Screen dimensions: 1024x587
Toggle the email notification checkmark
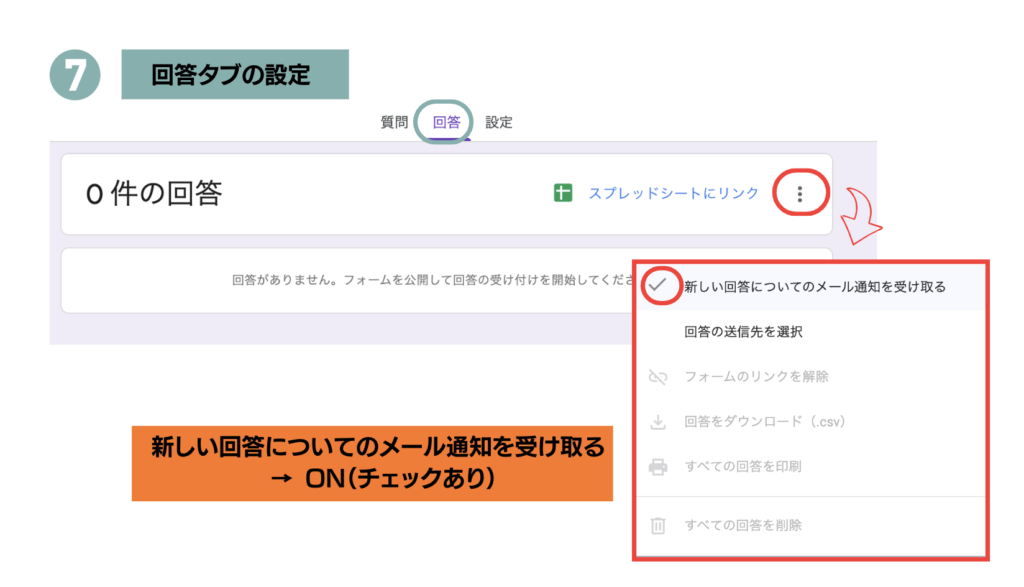click(x=658, y=286)
